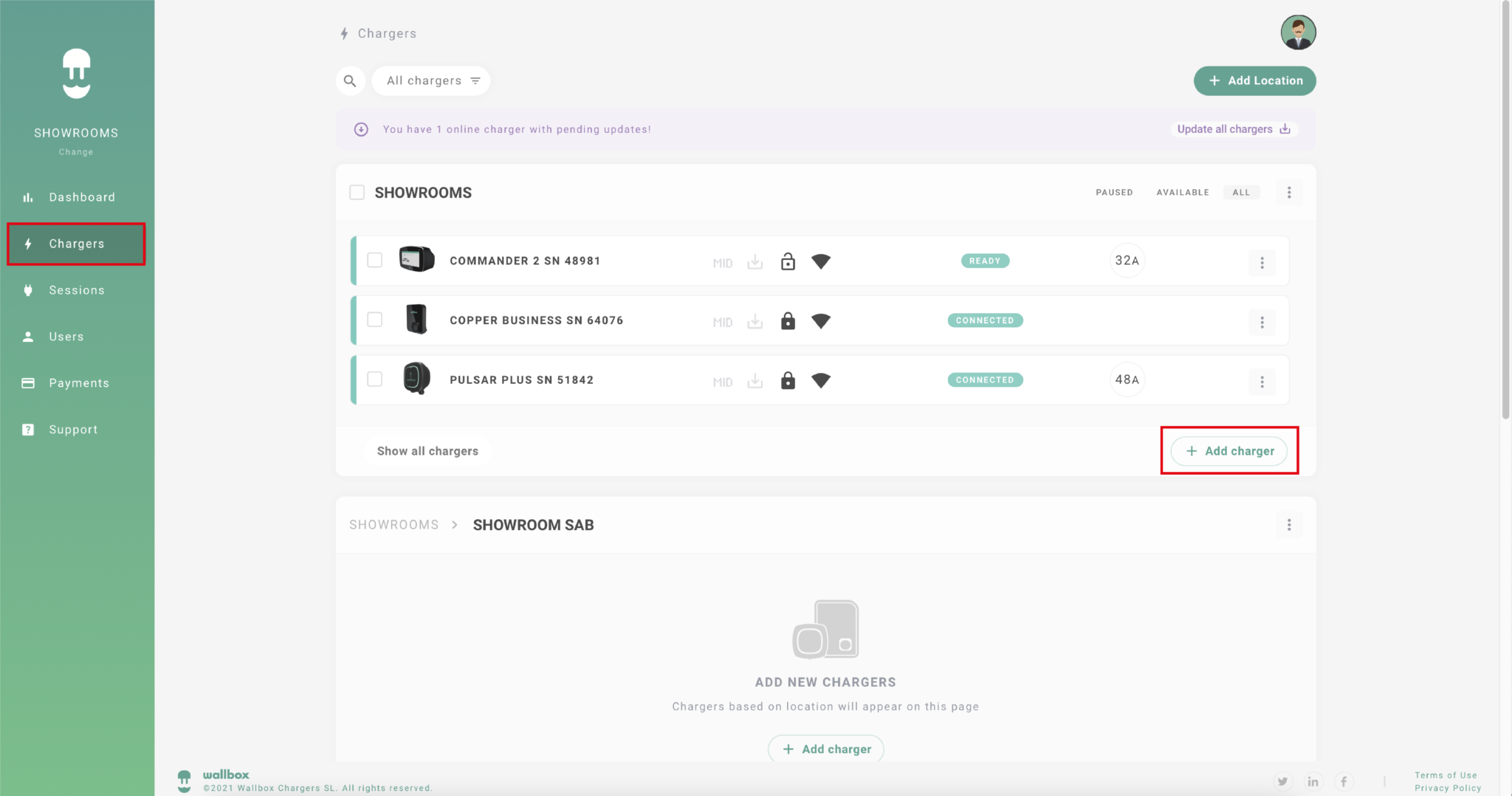Click the Wi-Fi icon for Copper Business
Image resolution: width=1512 pixels, height=796 pixels.
pos(820,321)
